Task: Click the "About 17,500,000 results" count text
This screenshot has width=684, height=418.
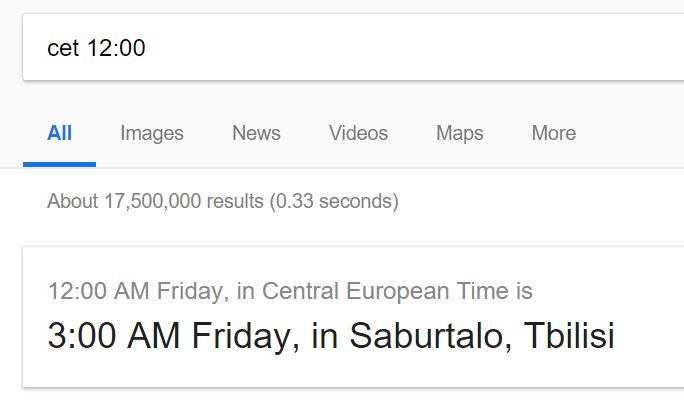Action: click(155, 202)
